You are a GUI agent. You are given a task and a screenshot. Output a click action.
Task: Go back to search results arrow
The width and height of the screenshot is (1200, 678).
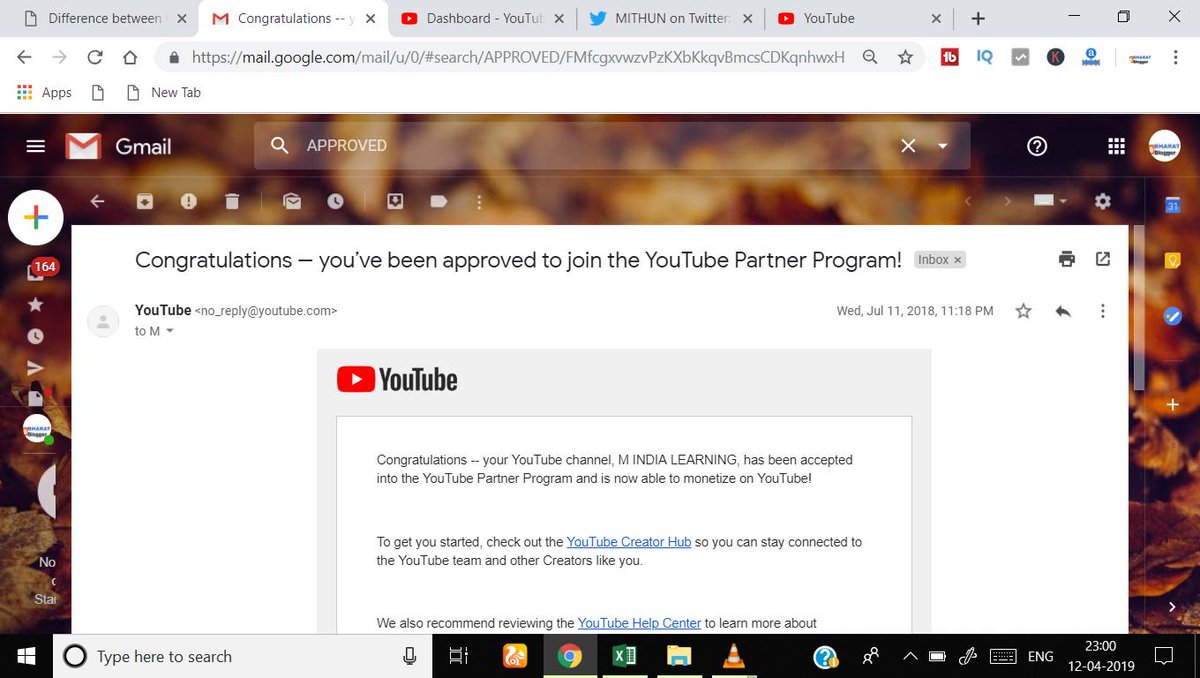[x=97, y=201]
